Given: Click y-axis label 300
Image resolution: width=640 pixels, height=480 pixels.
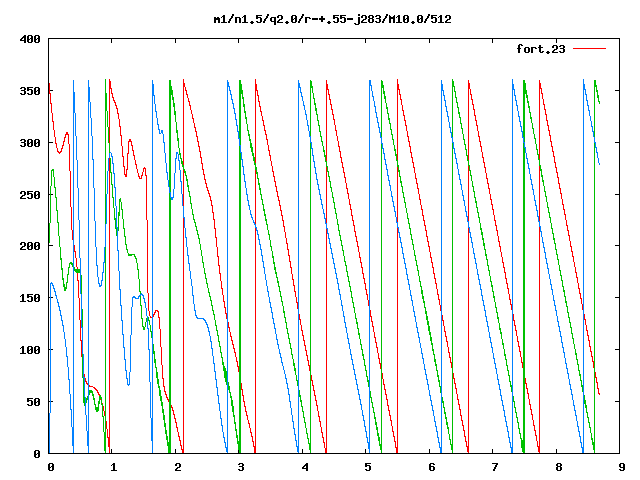Looking at the screenshot, I should [30, 143].
